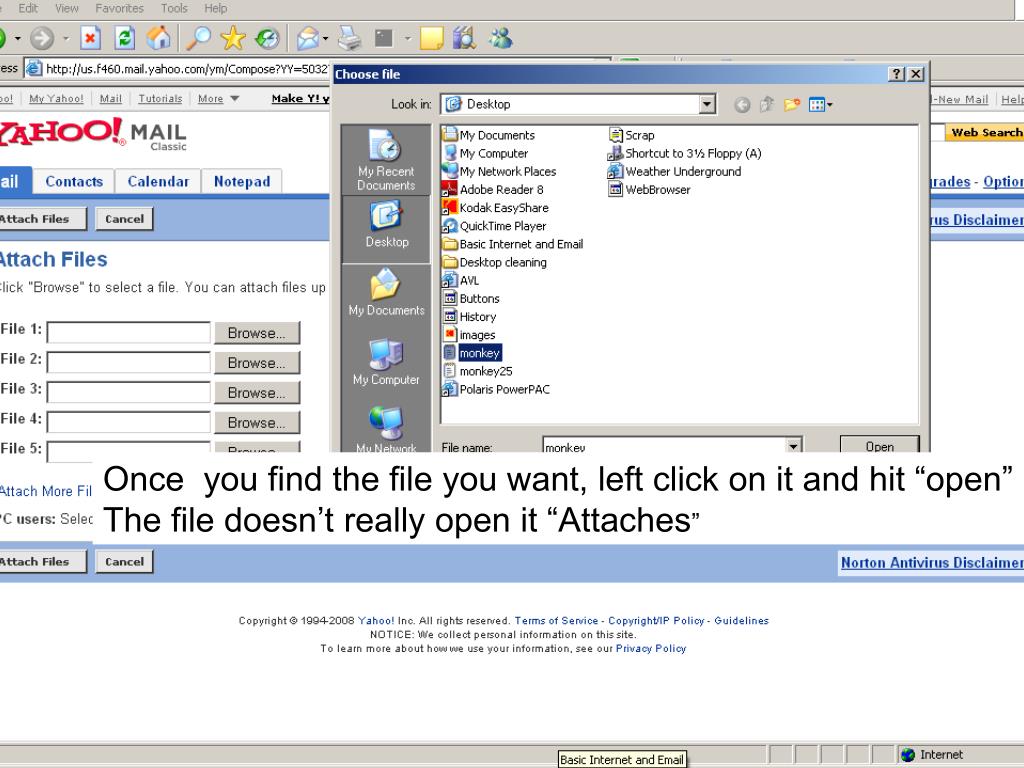Select the WebBrowser item
Image resolution: width=1024 pixels, height=768 pixels.
649,189
